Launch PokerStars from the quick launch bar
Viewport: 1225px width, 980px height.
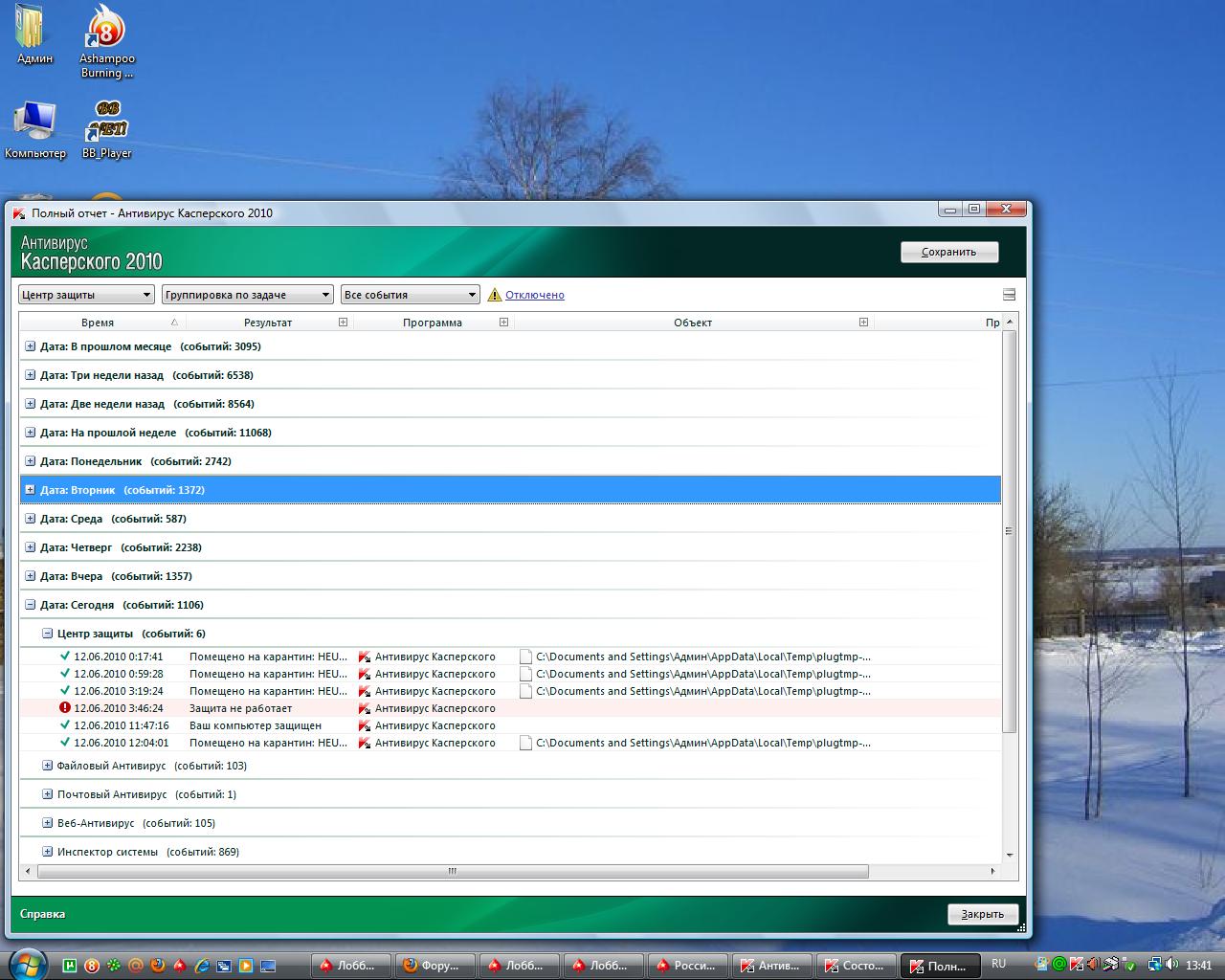coord(179,966)
